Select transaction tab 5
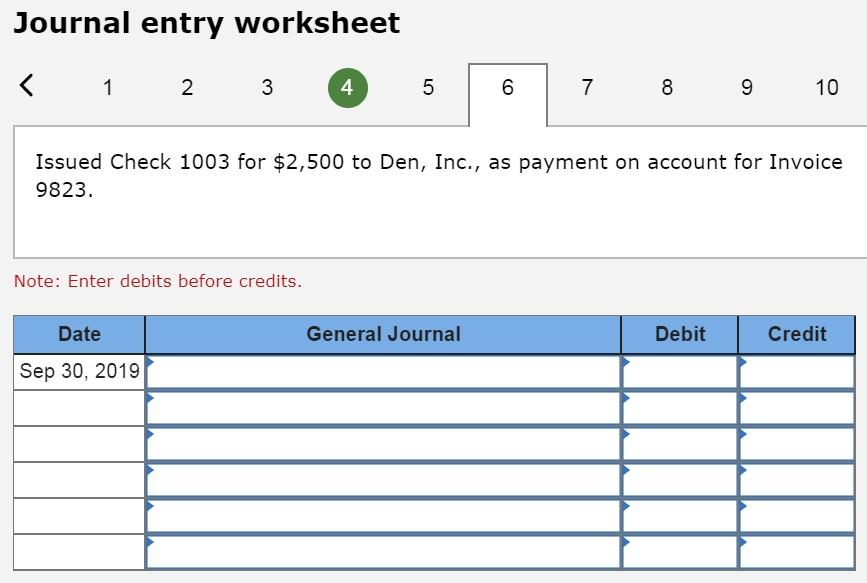This screenshot has height=583, width=867. [427, 87]
